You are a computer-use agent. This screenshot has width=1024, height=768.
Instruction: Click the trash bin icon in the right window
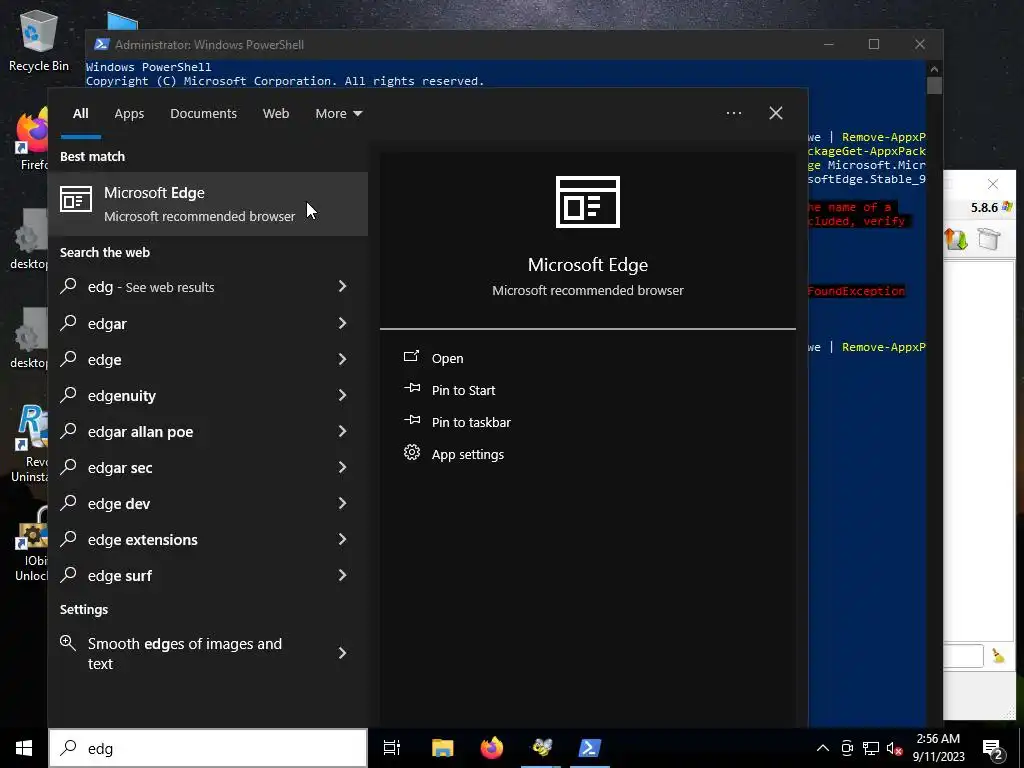pos(989,238)
